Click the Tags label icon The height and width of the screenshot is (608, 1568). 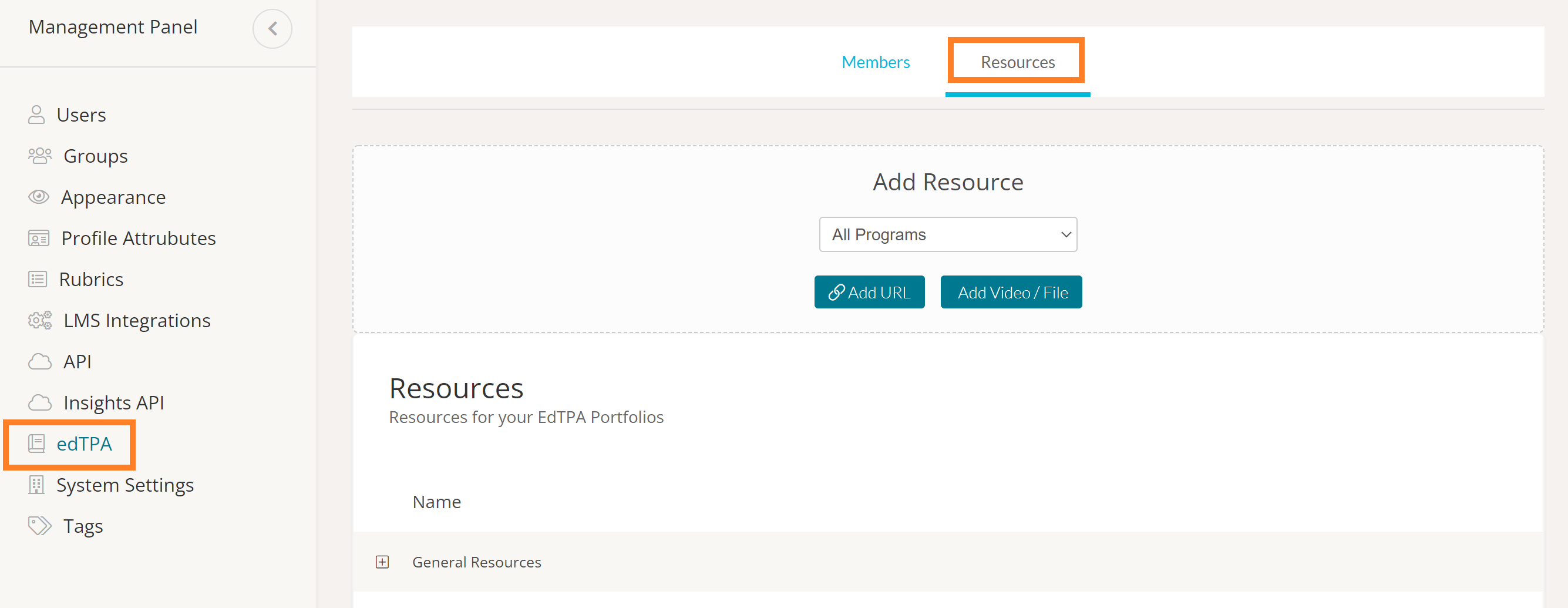click(x=39, y=526)
